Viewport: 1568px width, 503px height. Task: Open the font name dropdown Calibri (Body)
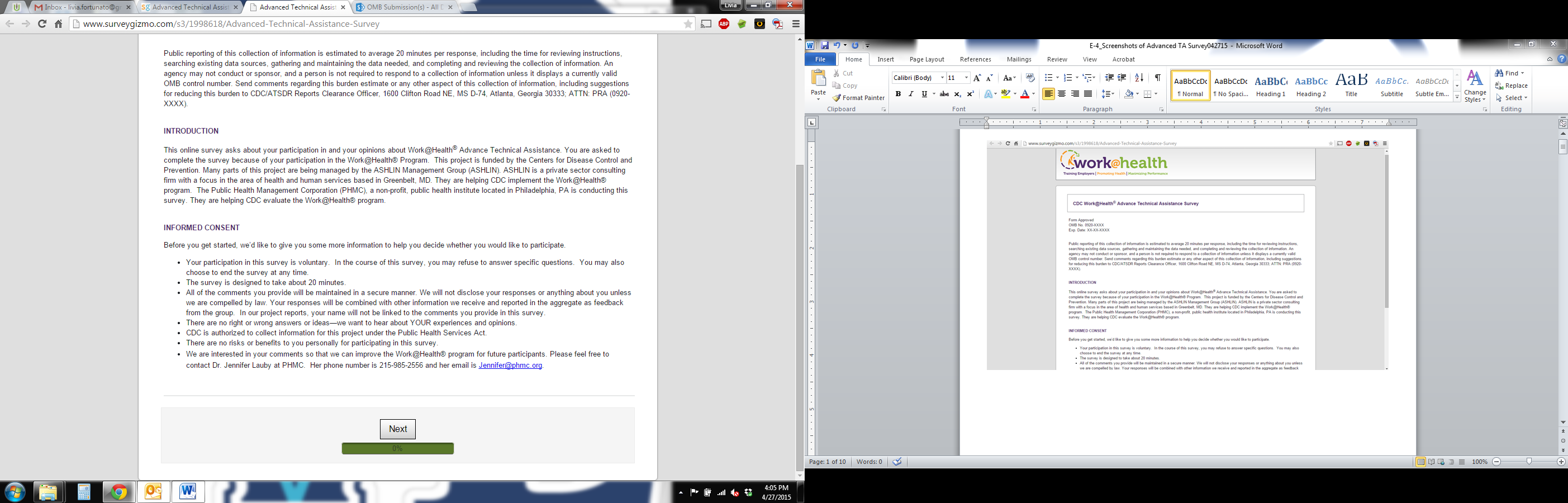coord(942,78)
